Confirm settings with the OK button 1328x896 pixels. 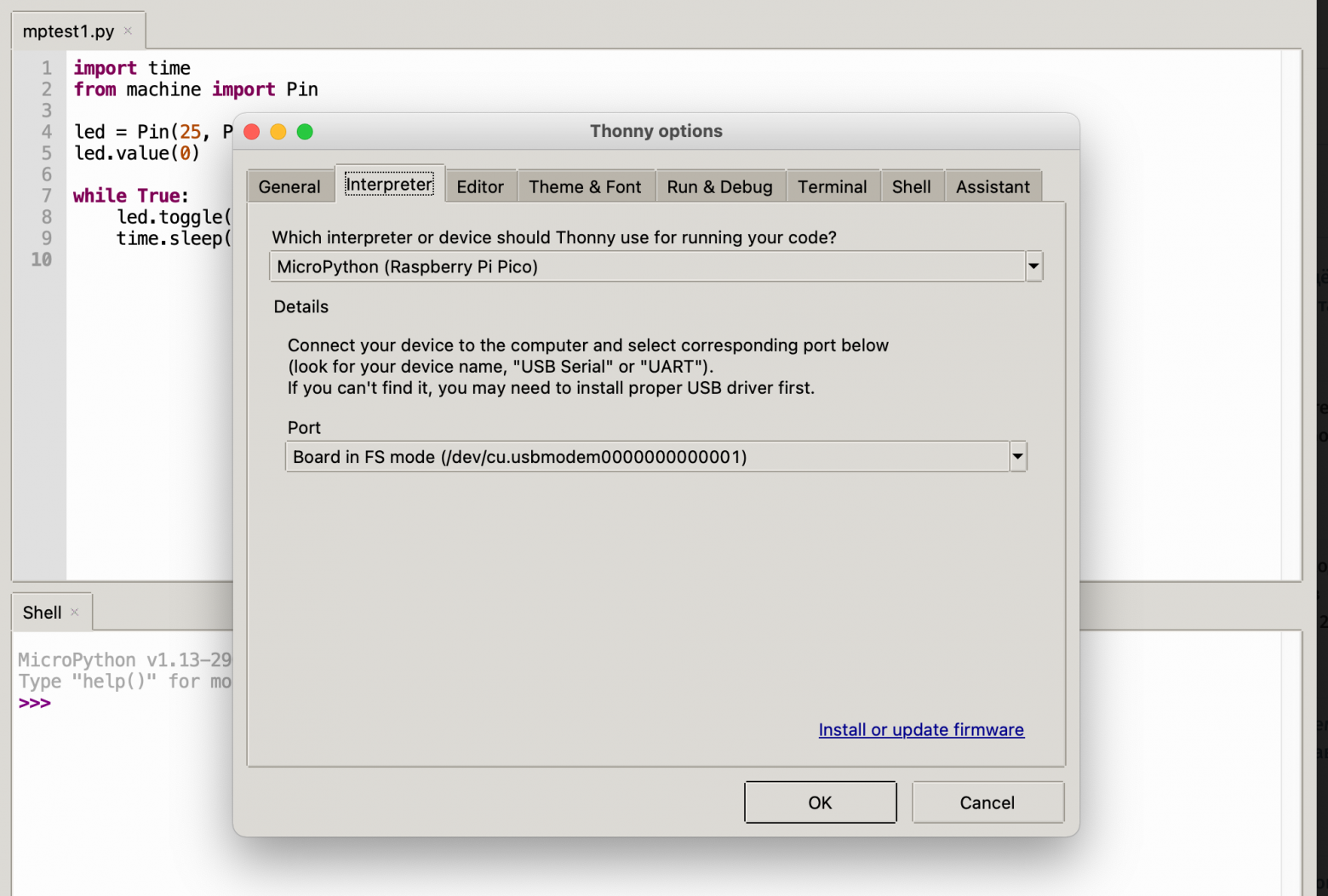point(820,802)
